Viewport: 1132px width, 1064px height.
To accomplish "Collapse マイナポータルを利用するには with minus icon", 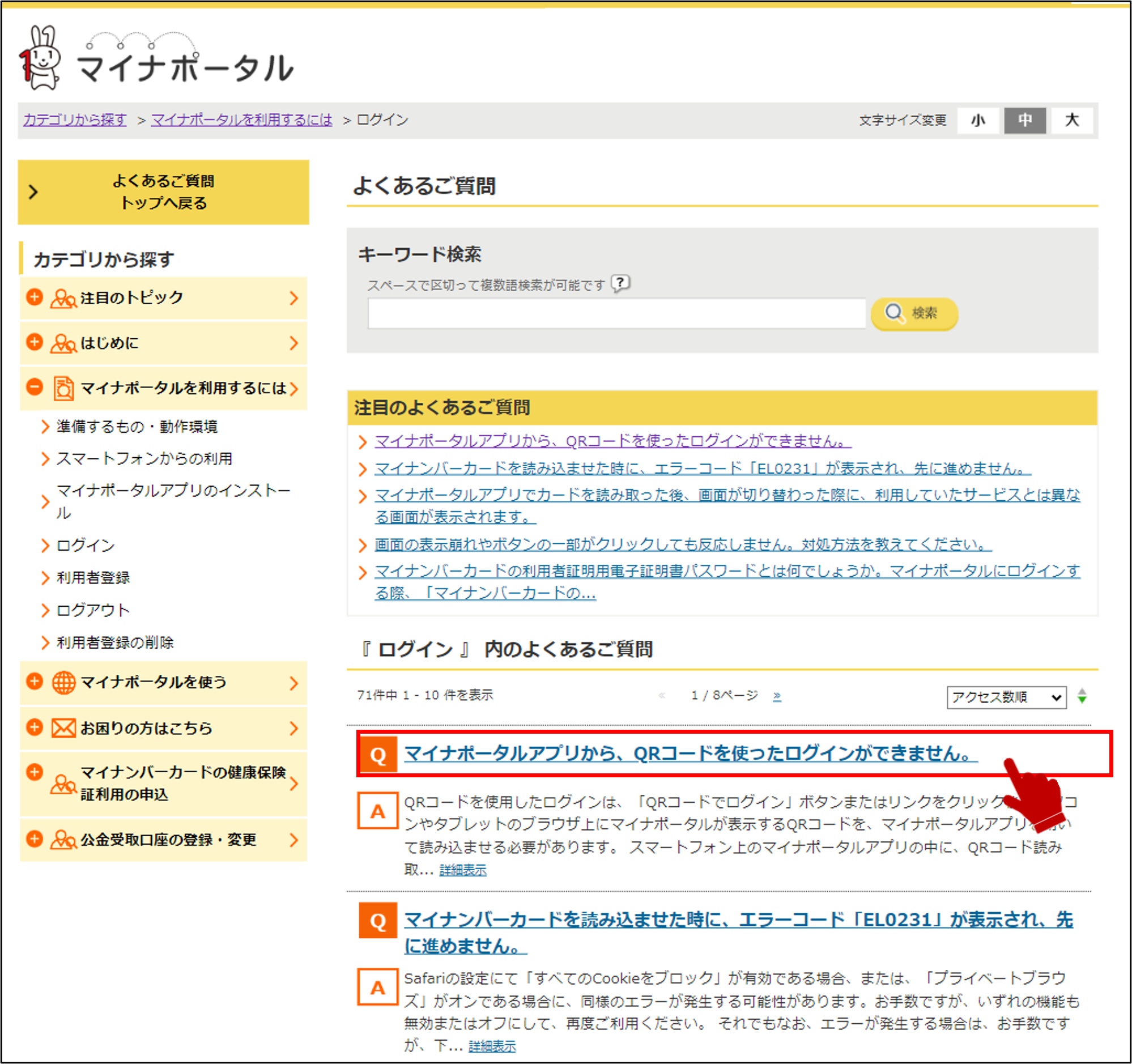I will (35, 387).
